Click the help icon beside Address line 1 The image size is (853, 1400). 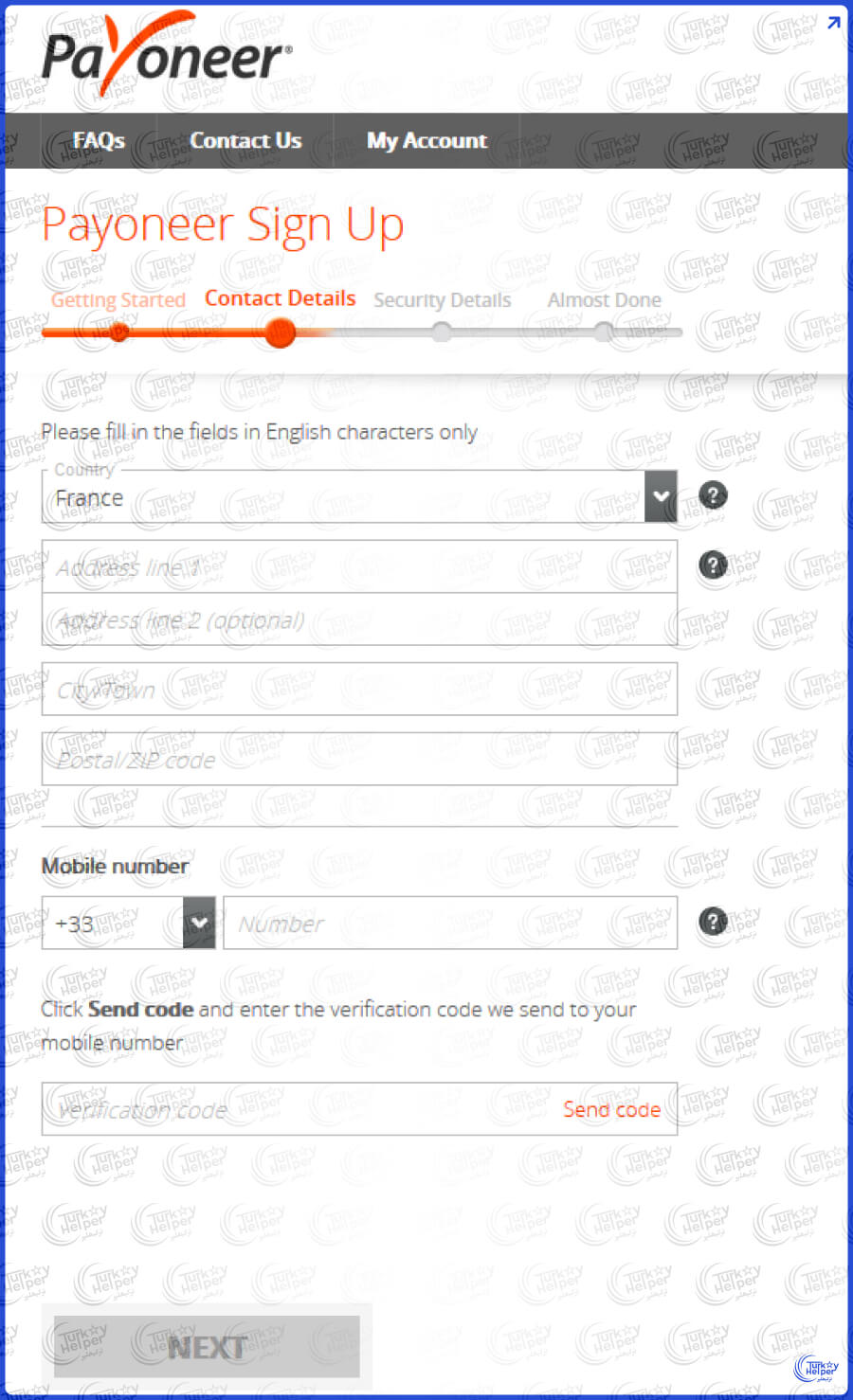713,565
